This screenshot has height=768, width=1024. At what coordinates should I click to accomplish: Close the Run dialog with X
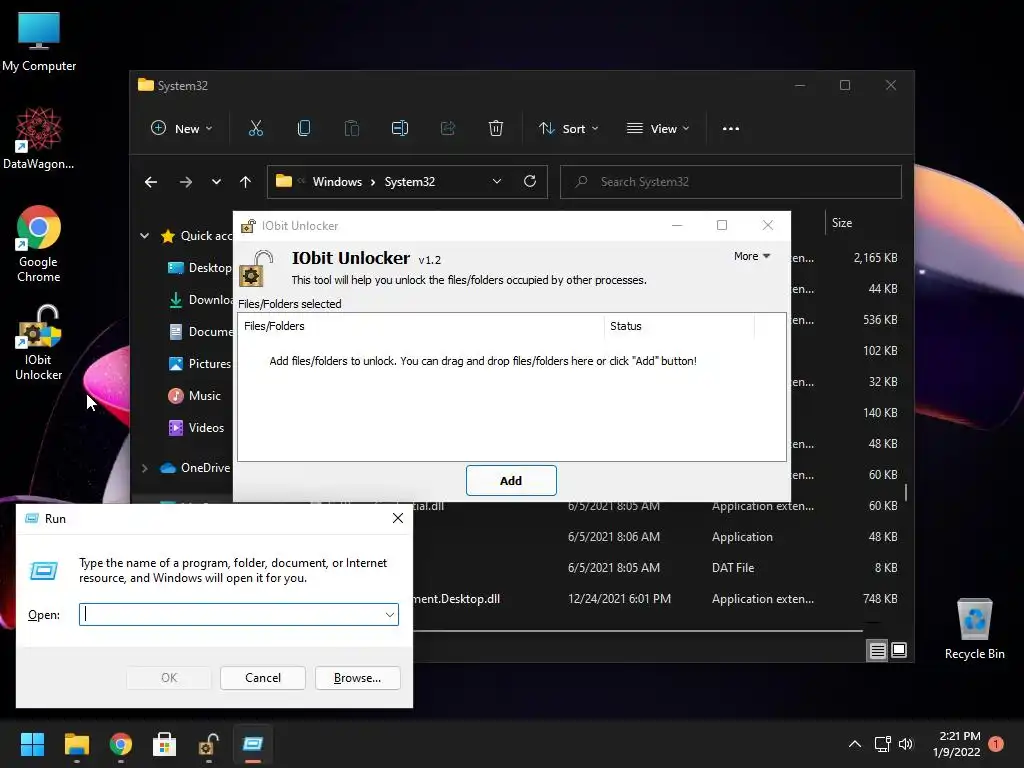tap(398, 518)
